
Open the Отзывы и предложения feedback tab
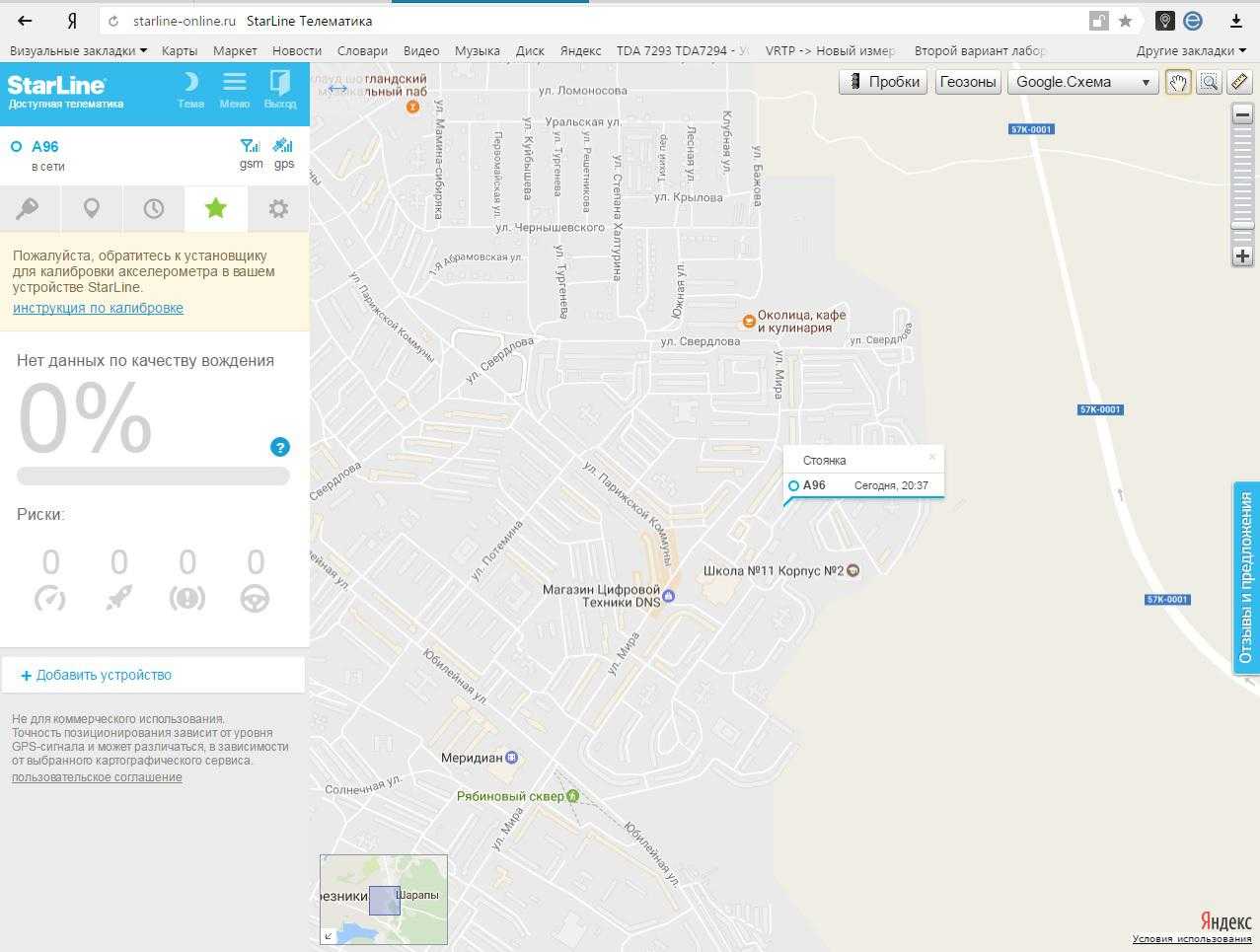click(x=1245, y=578)
